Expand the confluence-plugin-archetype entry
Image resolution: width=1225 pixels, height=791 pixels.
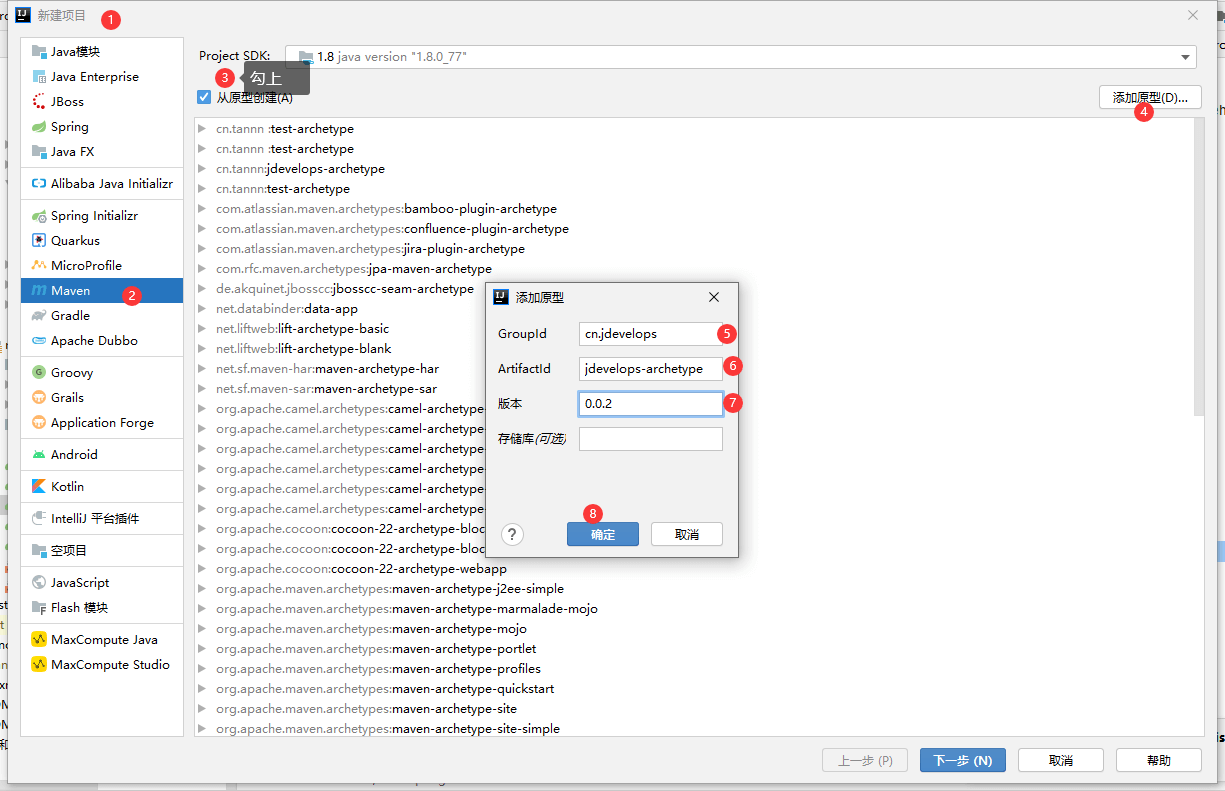(x=203, y=229)
